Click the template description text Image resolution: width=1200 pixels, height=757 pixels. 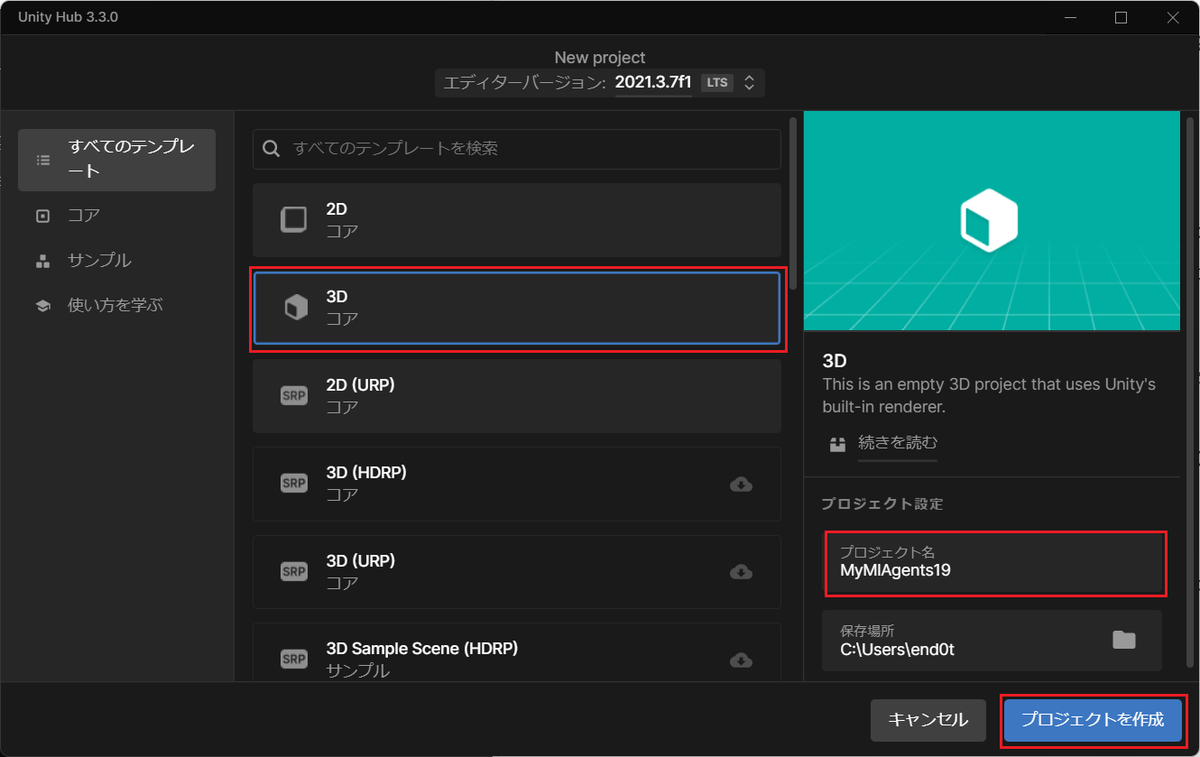[988, 396]
